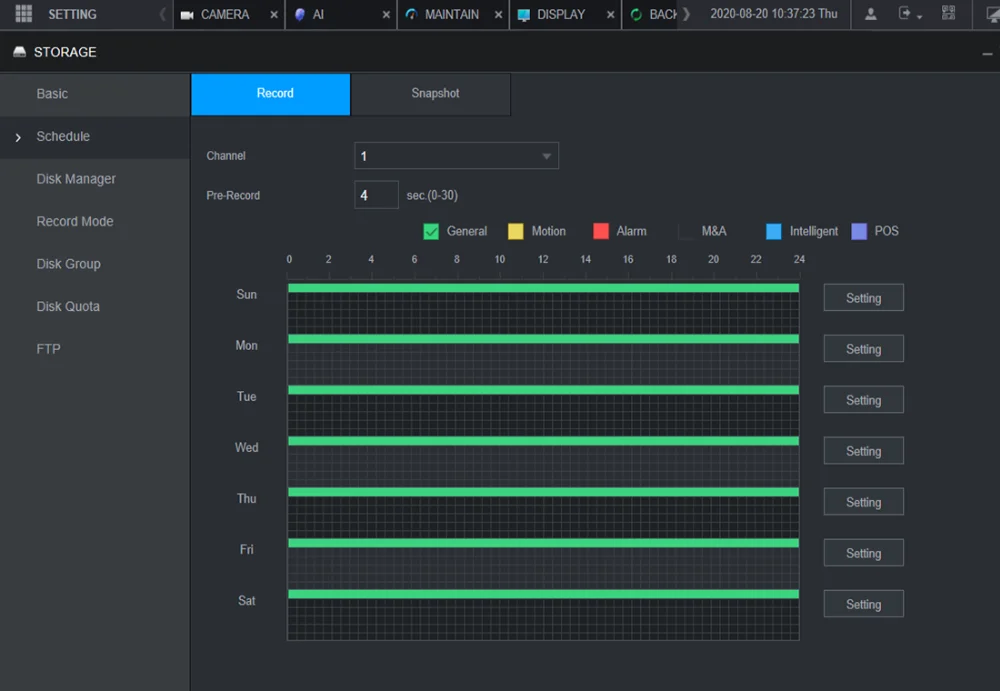Select the Motion record type box

pos(515,232)
